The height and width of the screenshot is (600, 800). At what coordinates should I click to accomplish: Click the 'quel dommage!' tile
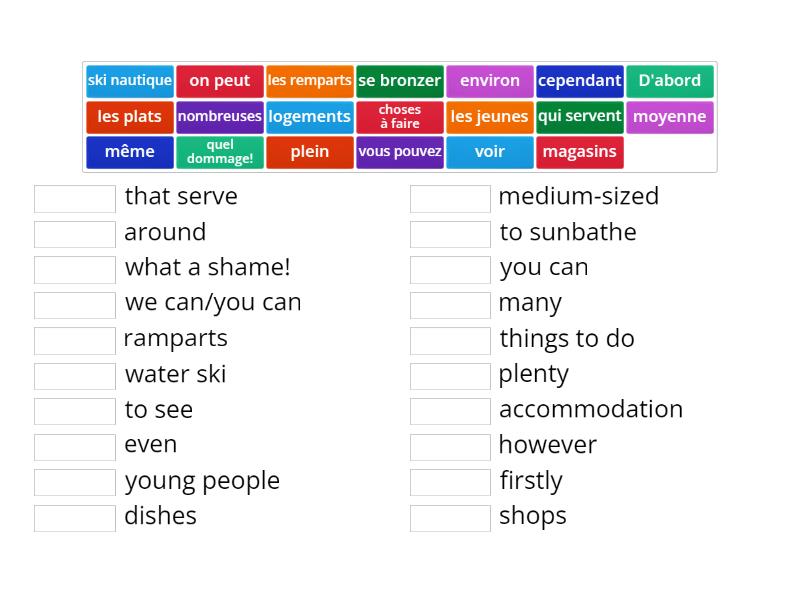click(x=220, y=152)
